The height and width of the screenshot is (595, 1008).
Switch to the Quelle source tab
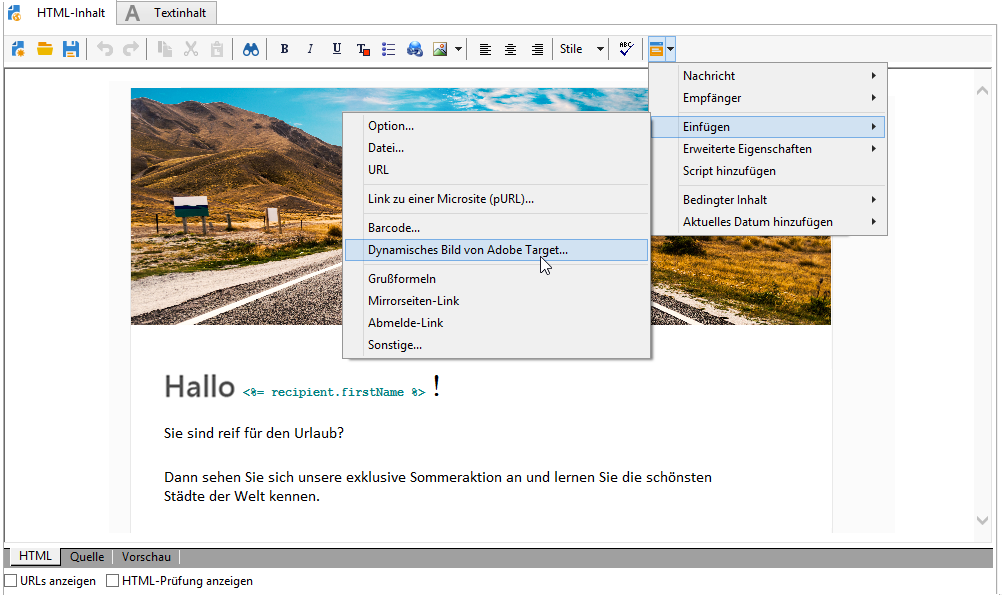point(87,557)
